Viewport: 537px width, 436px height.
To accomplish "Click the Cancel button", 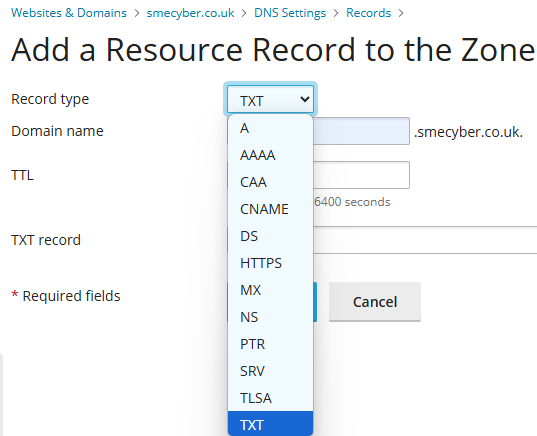I will 375,302.
